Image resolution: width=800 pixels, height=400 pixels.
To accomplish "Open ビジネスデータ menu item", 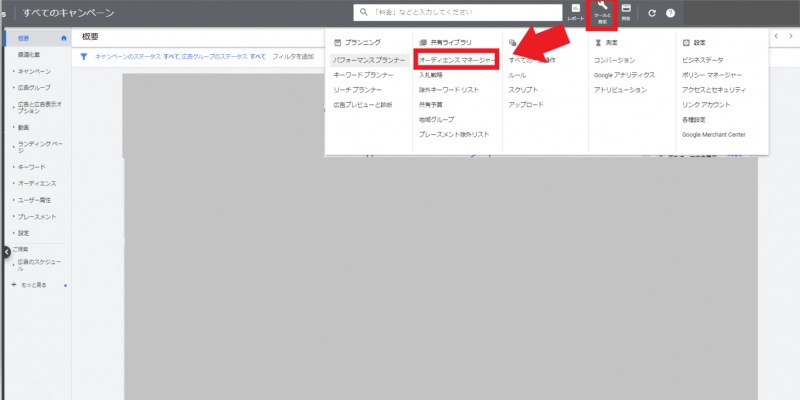I will click(703, 60).
